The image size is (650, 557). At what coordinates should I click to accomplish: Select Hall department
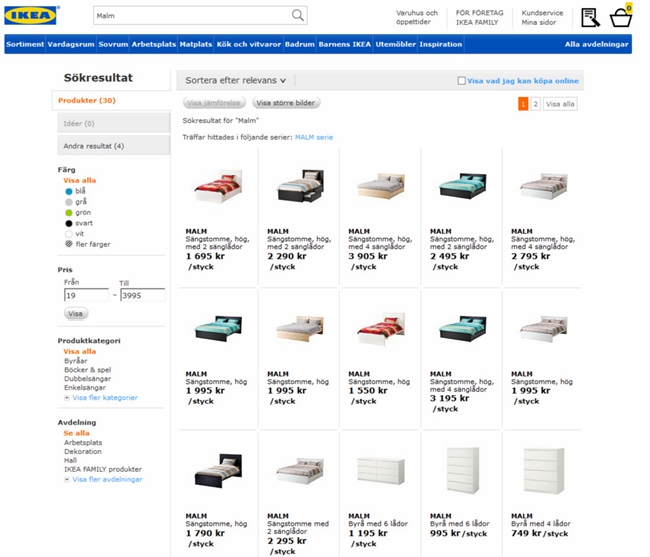70,460
